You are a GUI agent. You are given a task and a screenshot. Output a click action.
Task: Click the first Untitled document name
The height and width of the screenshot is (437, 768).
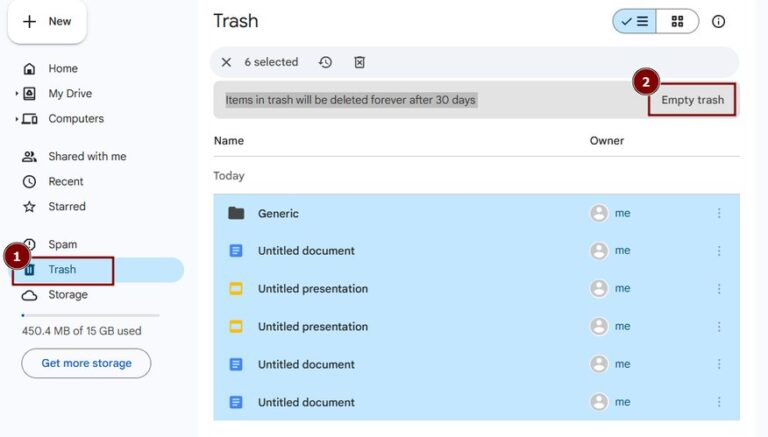[x=306, y=251]
